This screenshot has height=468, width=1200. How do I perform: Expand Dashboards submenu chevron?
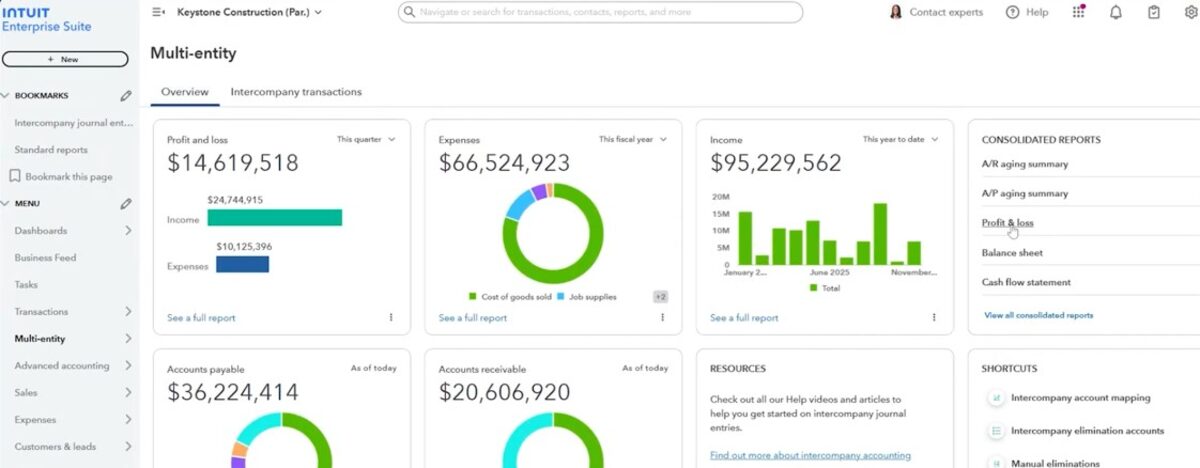click(128, 231)
